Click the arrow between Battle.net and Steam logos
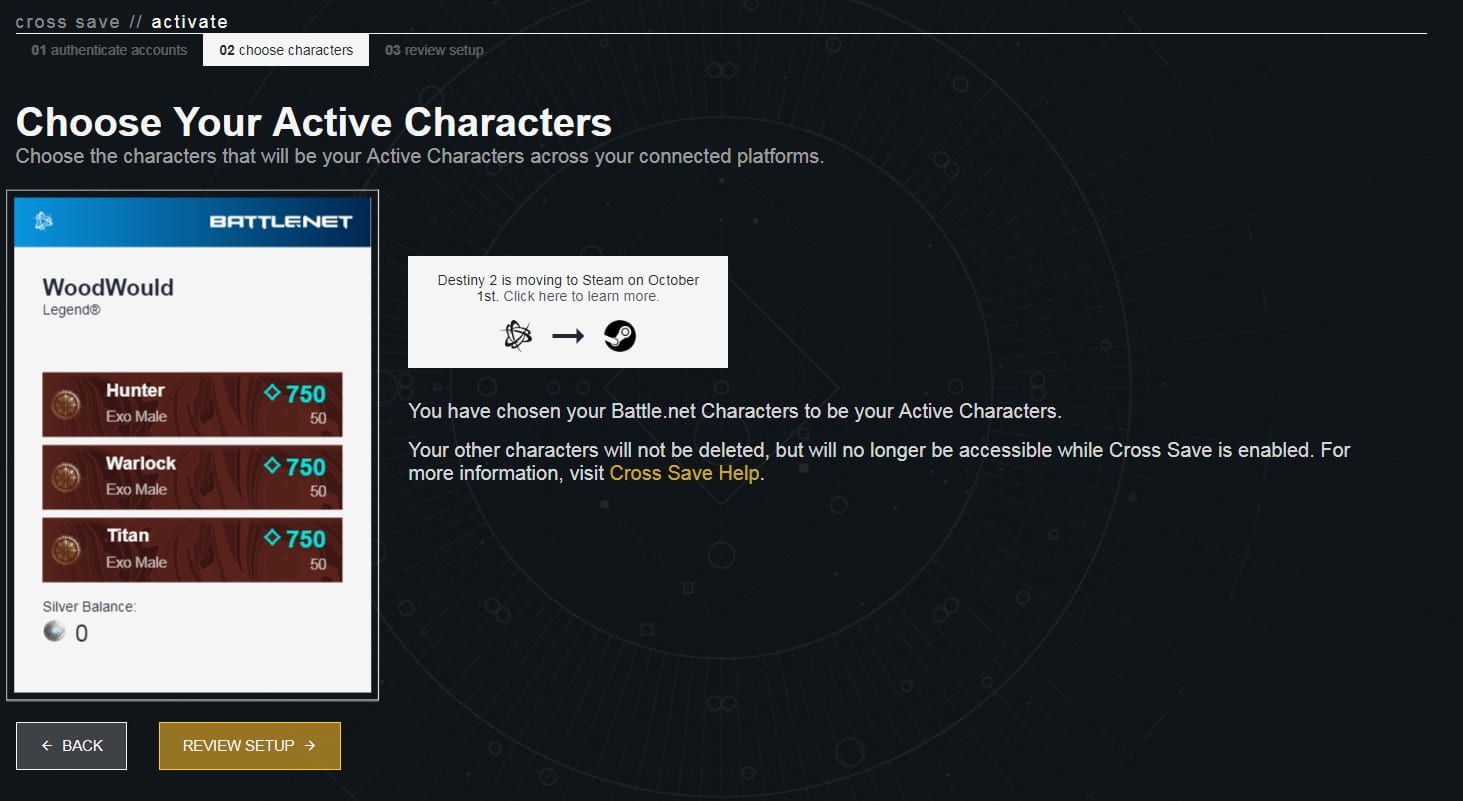 pos(568,337)
